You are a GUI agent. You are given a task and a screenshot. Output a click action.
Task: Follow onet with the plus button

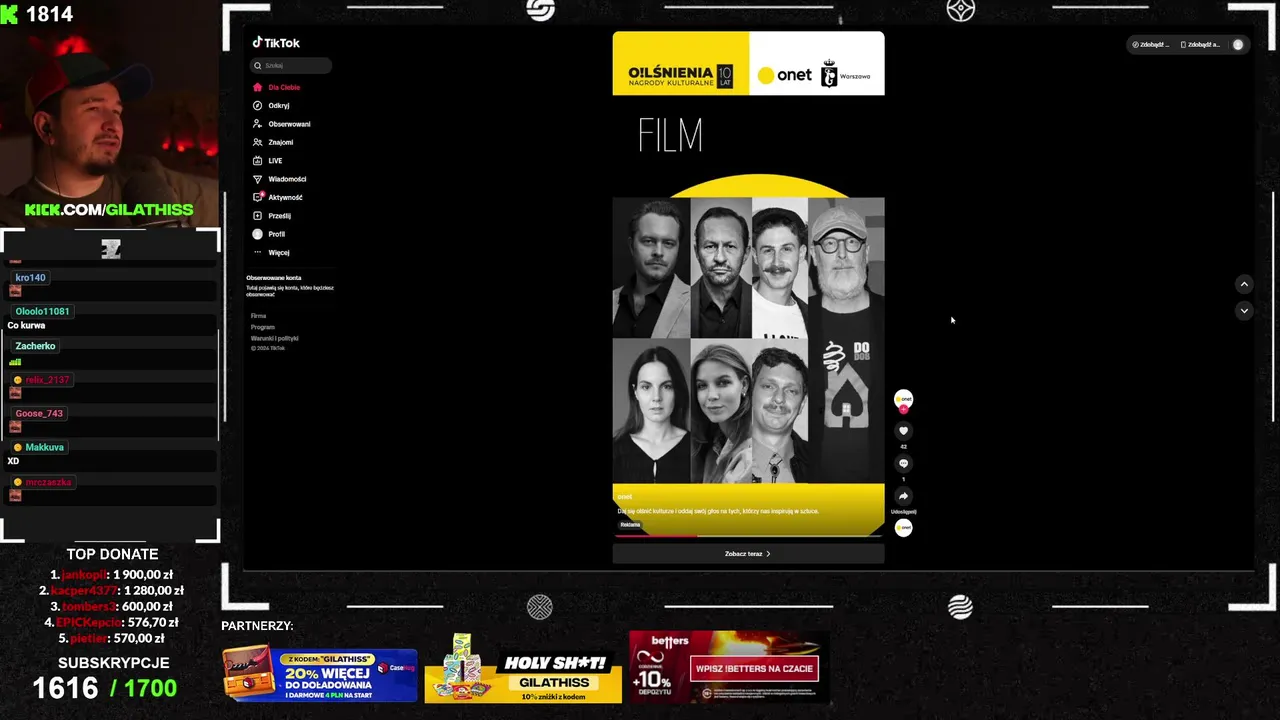point(903,408)
